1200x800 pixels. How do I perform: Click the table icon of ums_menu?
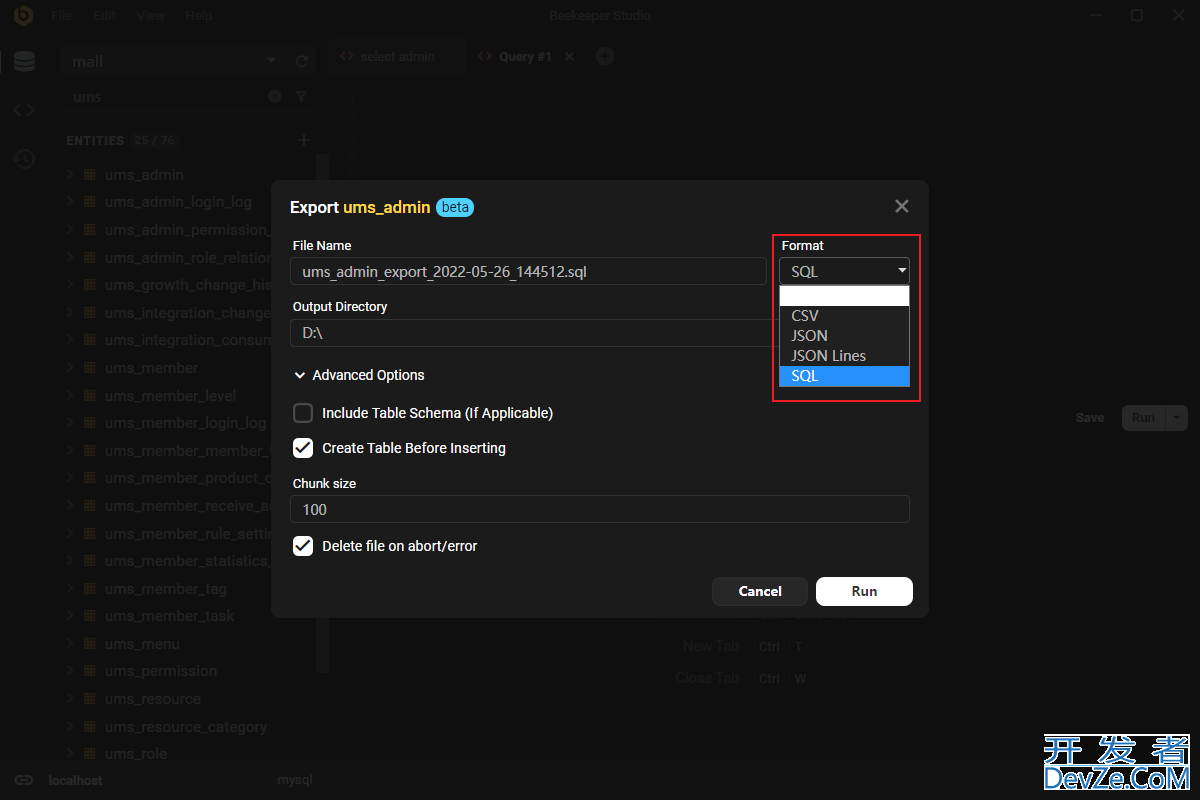click(90, 644)
